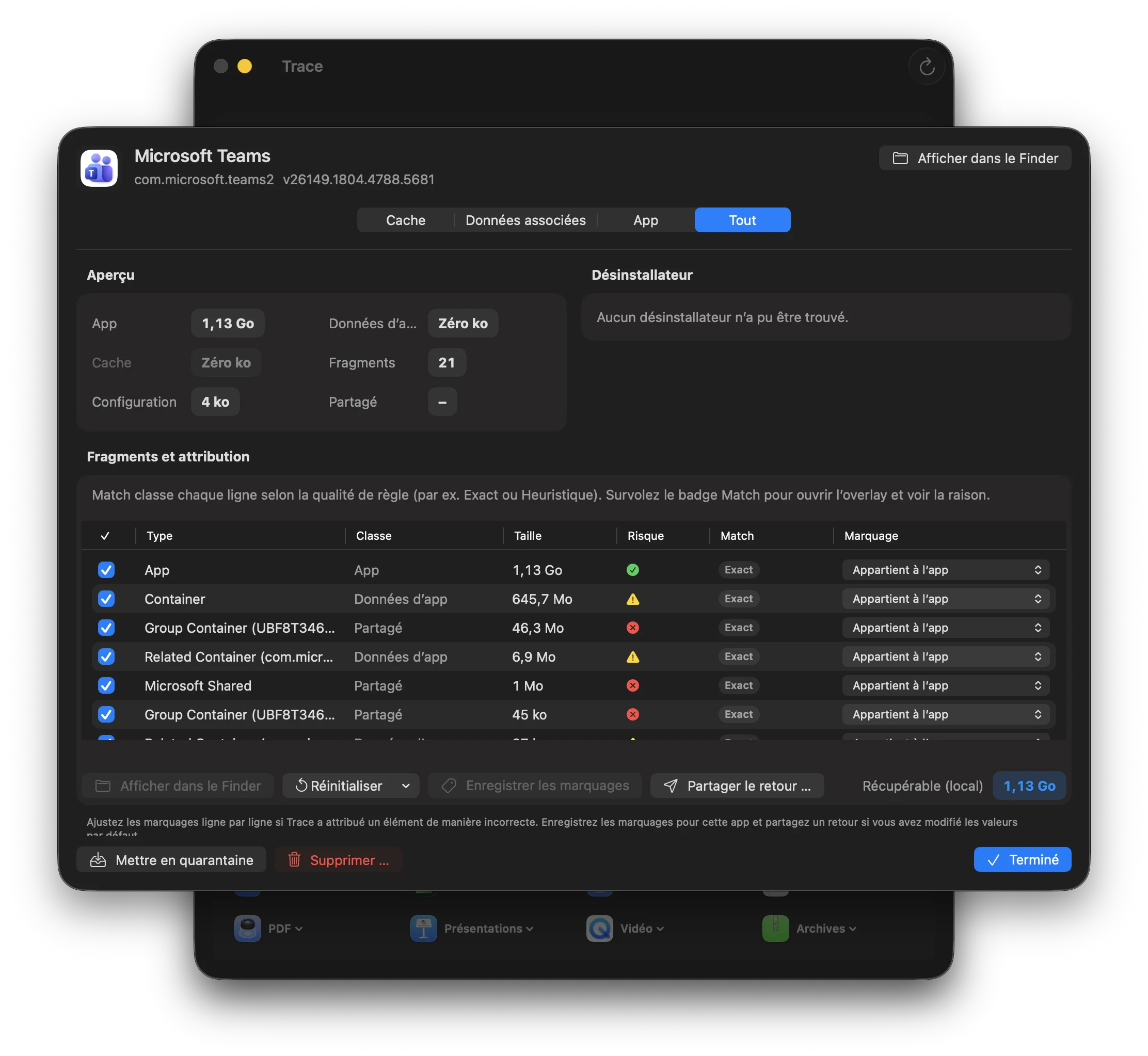Click the refresh icon in Trace window
The height and width of the screenshot is (1056, 1148).
926,67
